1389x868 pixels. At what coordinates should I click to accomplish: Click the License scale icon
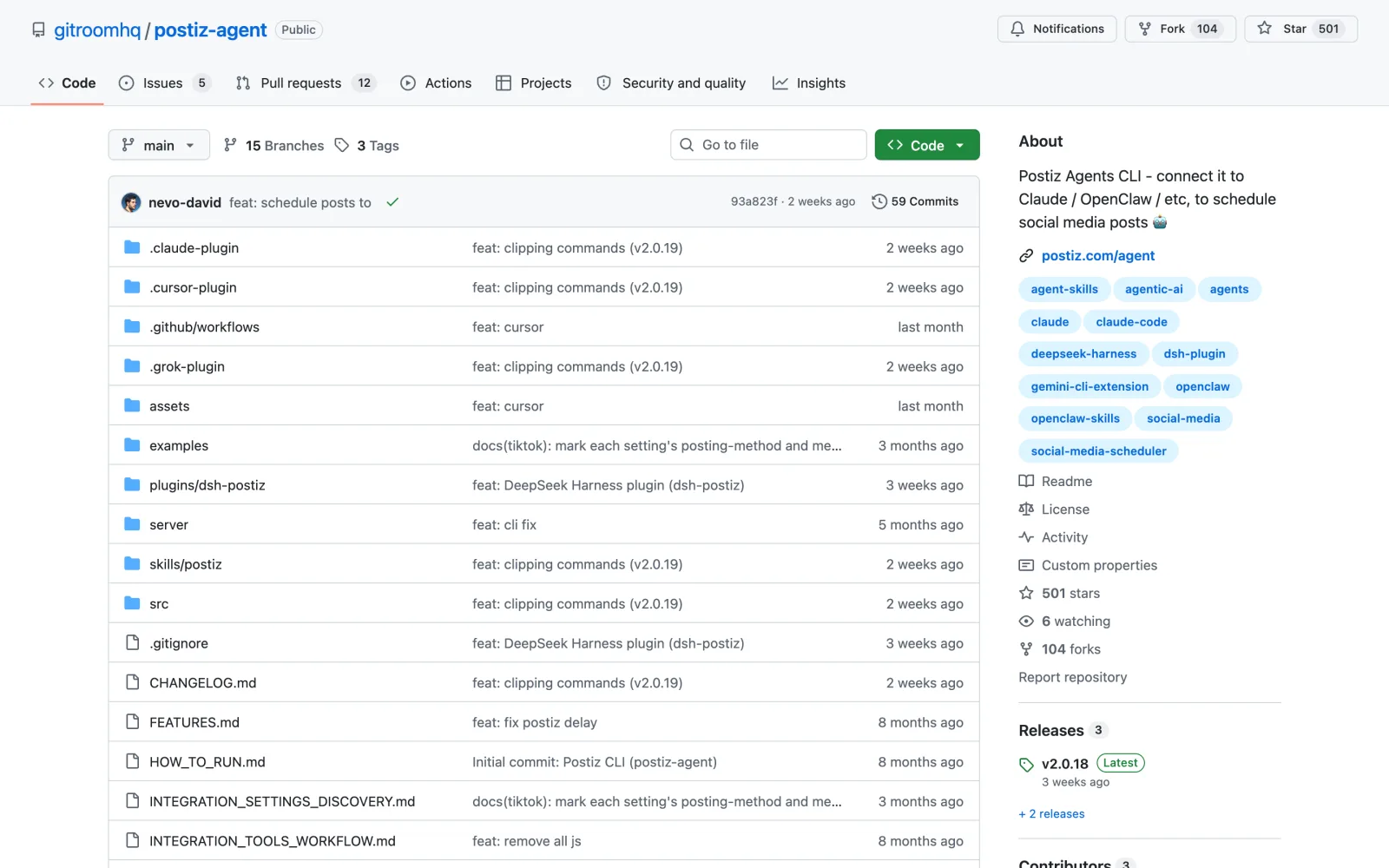pyautogui.click(x=1026, y=509)
